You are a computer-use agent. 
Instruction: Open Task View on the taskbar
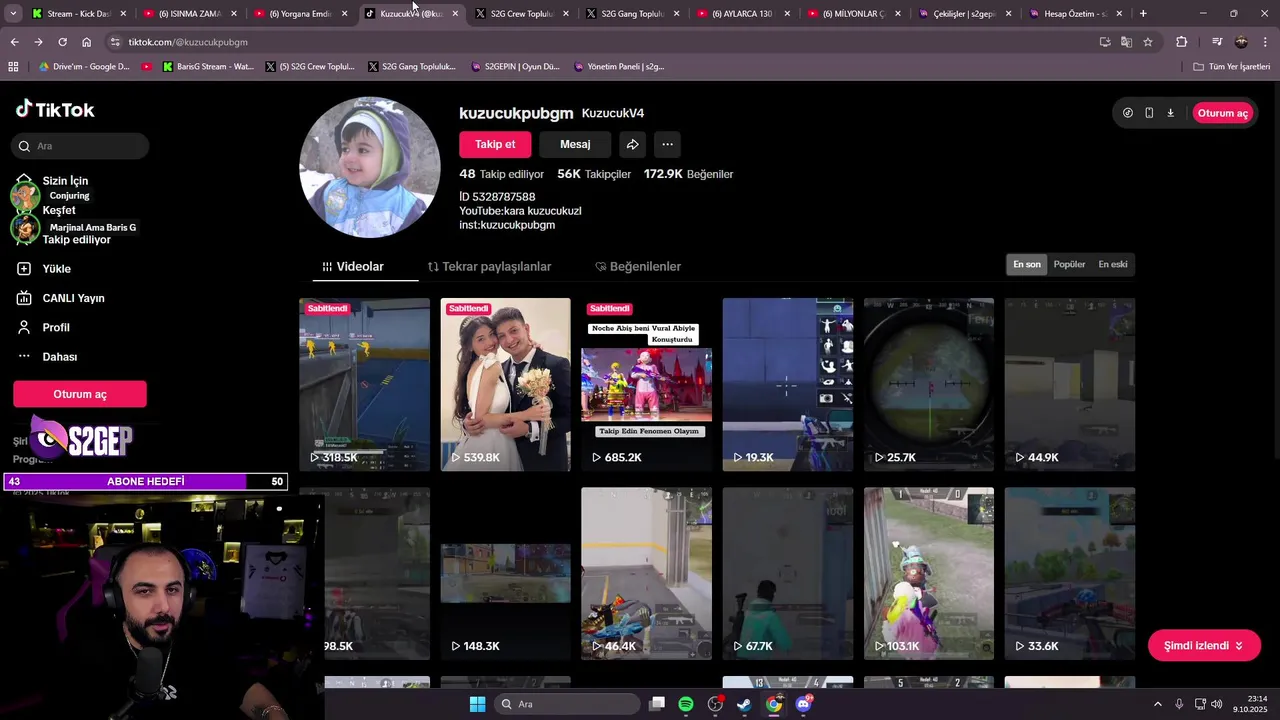[657, 704]
